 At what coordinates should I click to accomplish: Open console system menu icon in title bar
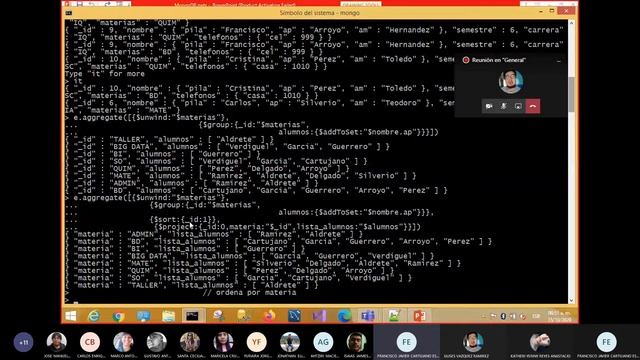click(69, 13)
